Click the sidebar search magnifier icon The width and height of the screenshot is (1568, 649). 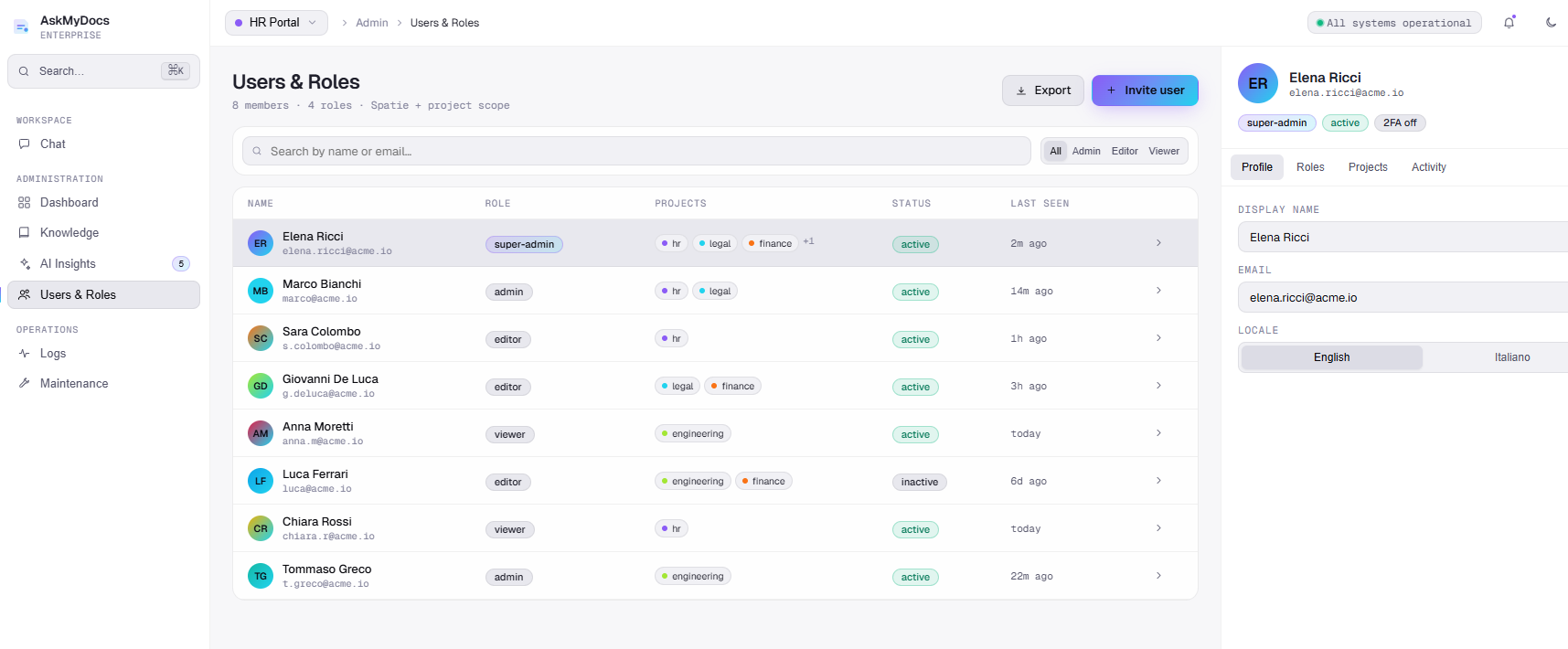click(24, 71)
